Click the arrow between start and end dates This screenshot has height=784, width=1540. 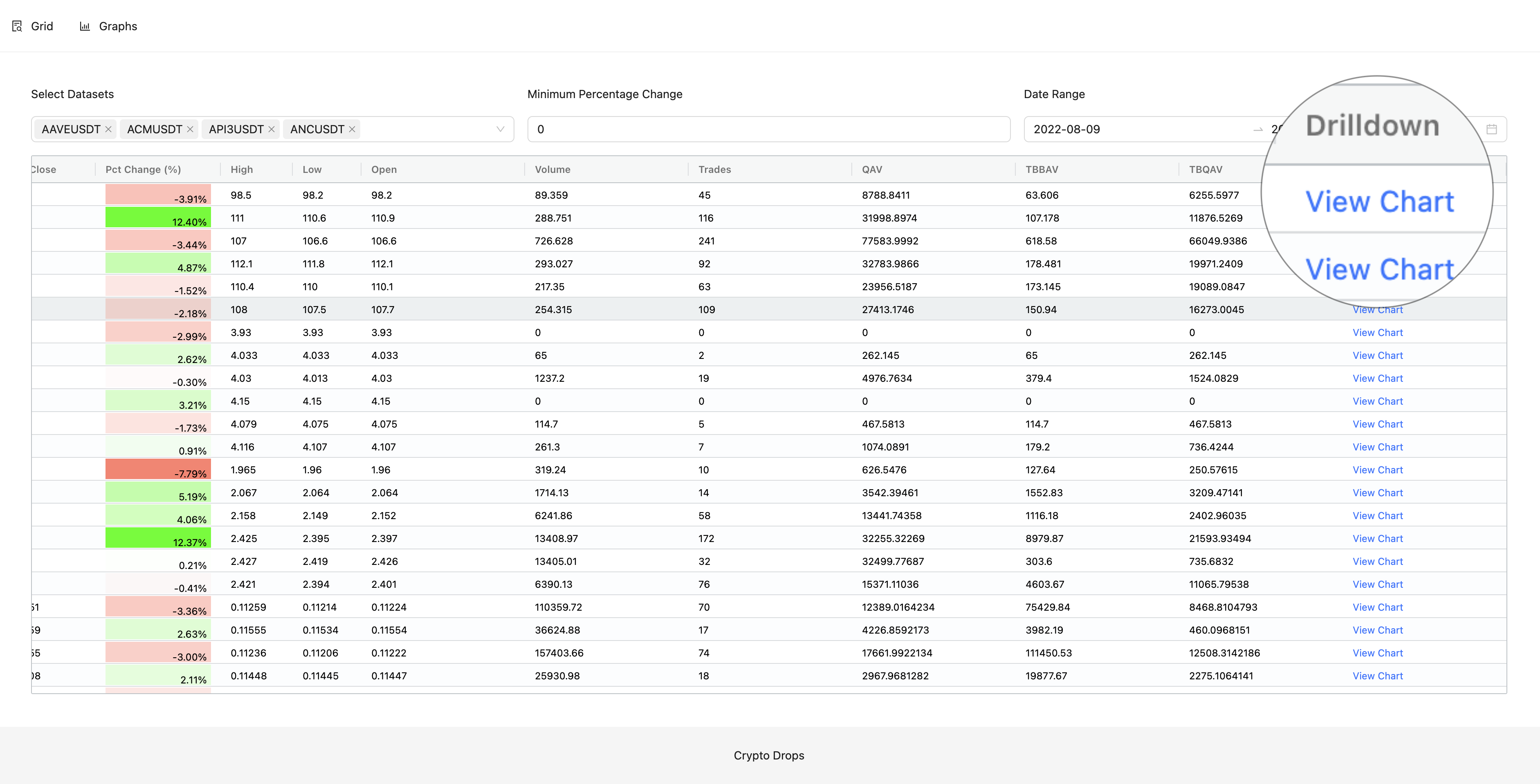[1258, 130]
